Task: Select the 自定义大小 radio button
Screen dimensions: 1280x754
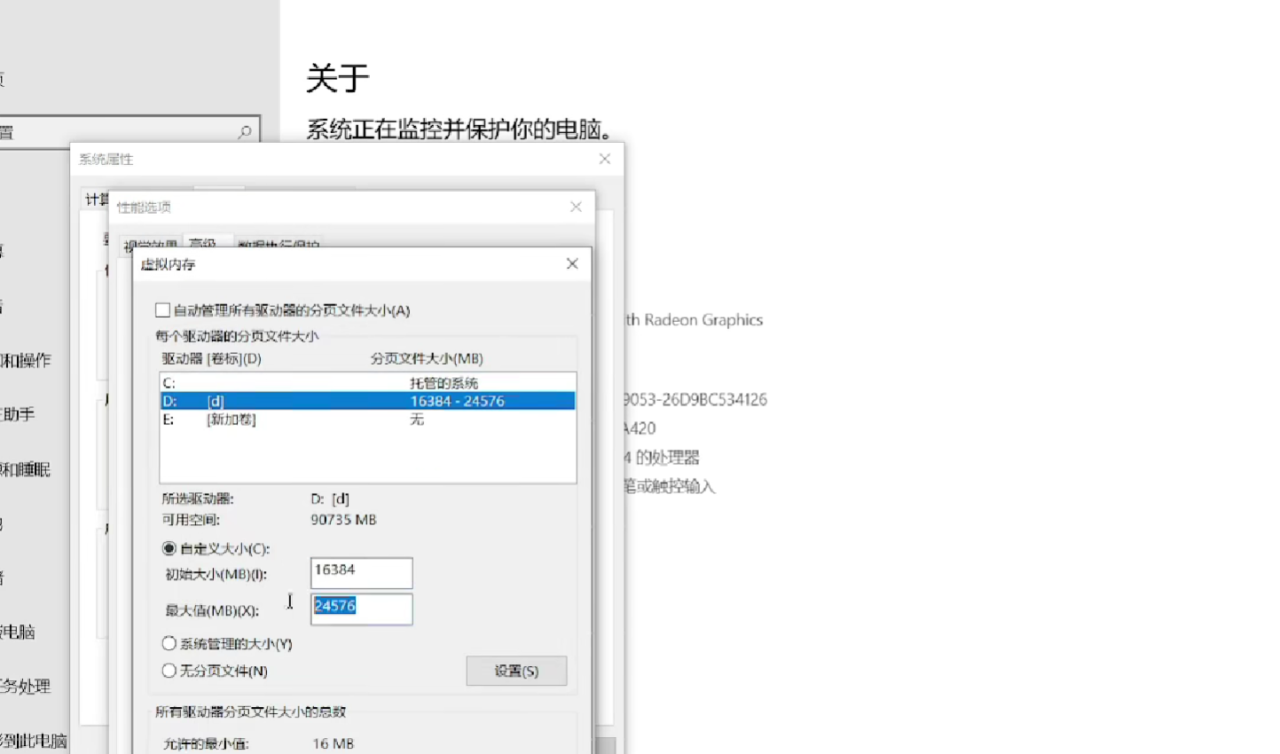Action: pos(169,549)
